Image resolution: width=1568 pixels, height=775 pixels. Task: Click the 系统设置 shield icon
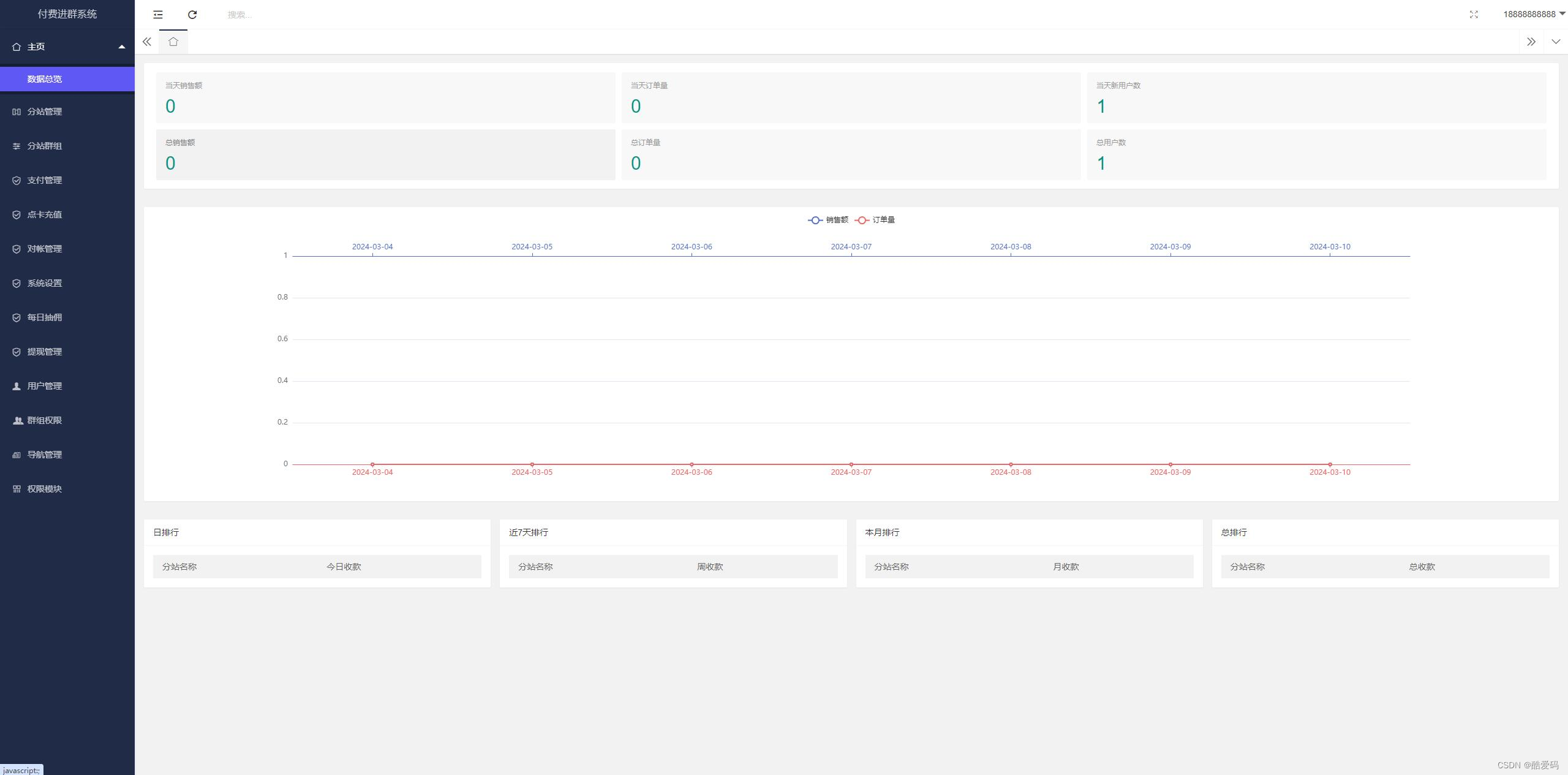pos(17,283)
